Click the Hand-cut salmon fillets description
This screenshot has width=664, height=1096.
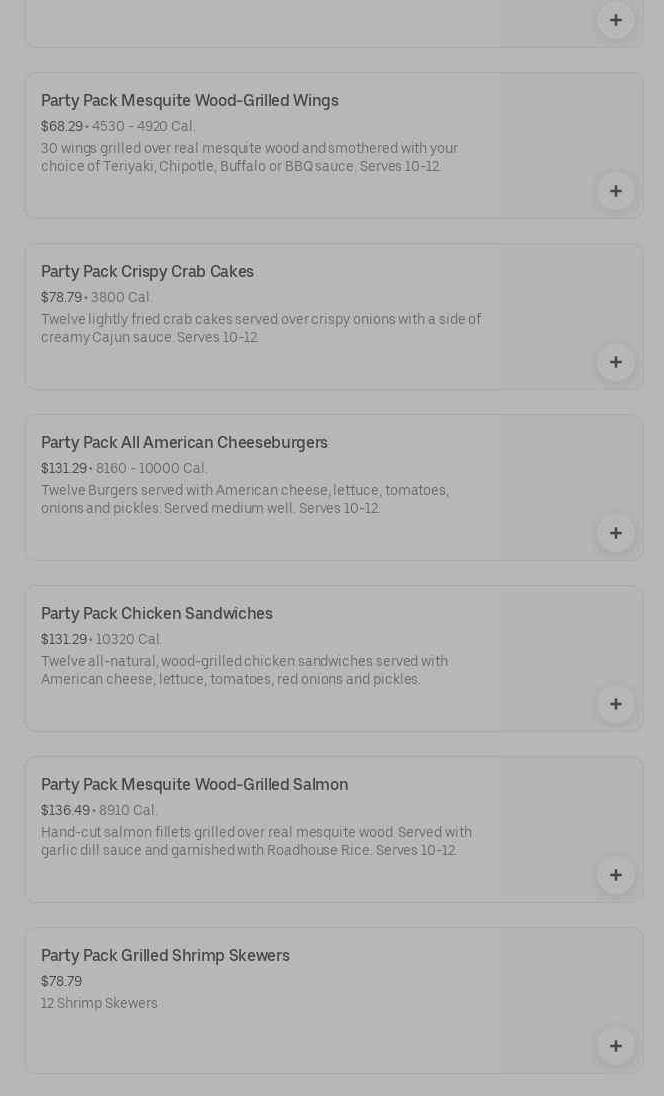click(x=256, y=842)
